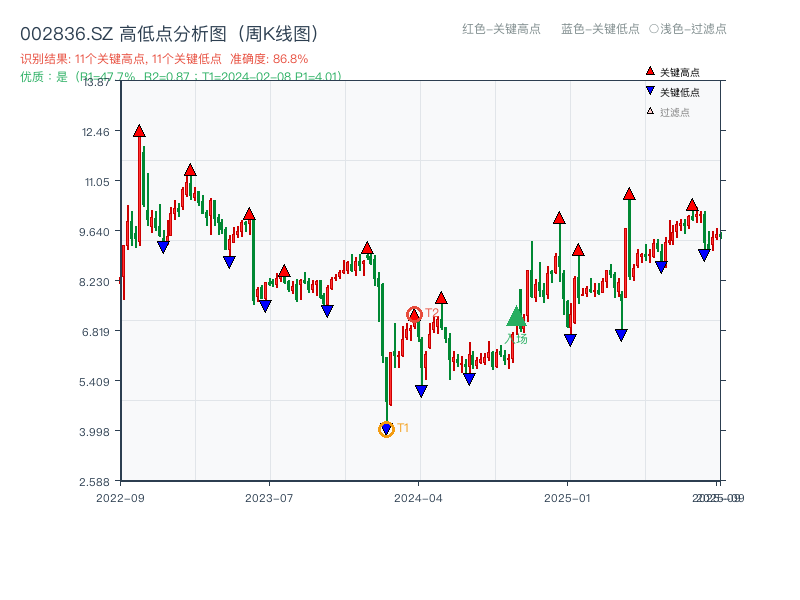Click the 002836.SZ chart title
Viewport: 800px width, 600px height.
pyautogui.click(x=169, y=34)
